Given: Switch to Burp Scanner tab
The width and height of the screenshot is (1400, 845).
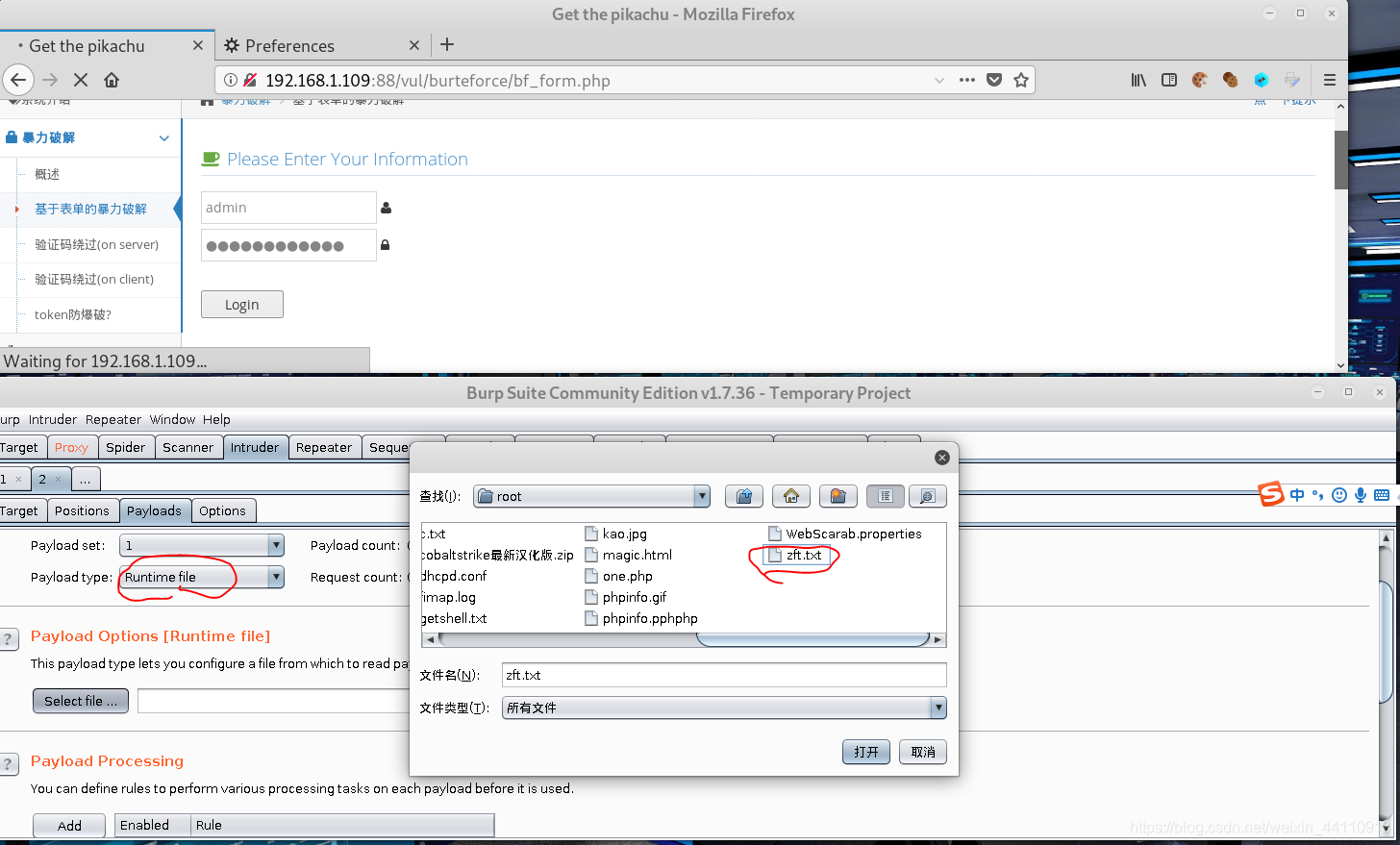Looking at the screenshot, I should (187, 447).
